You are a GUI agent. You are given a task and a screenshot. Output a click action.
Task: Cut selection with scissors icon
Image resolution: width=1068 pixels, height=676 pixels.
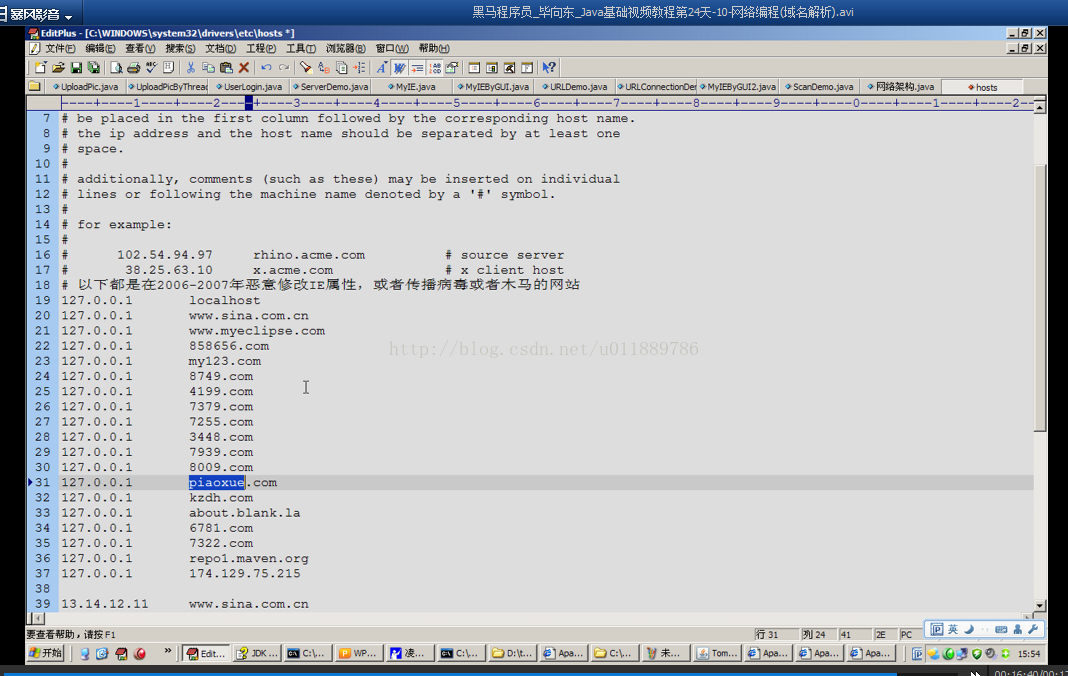(x=191, y=67)
